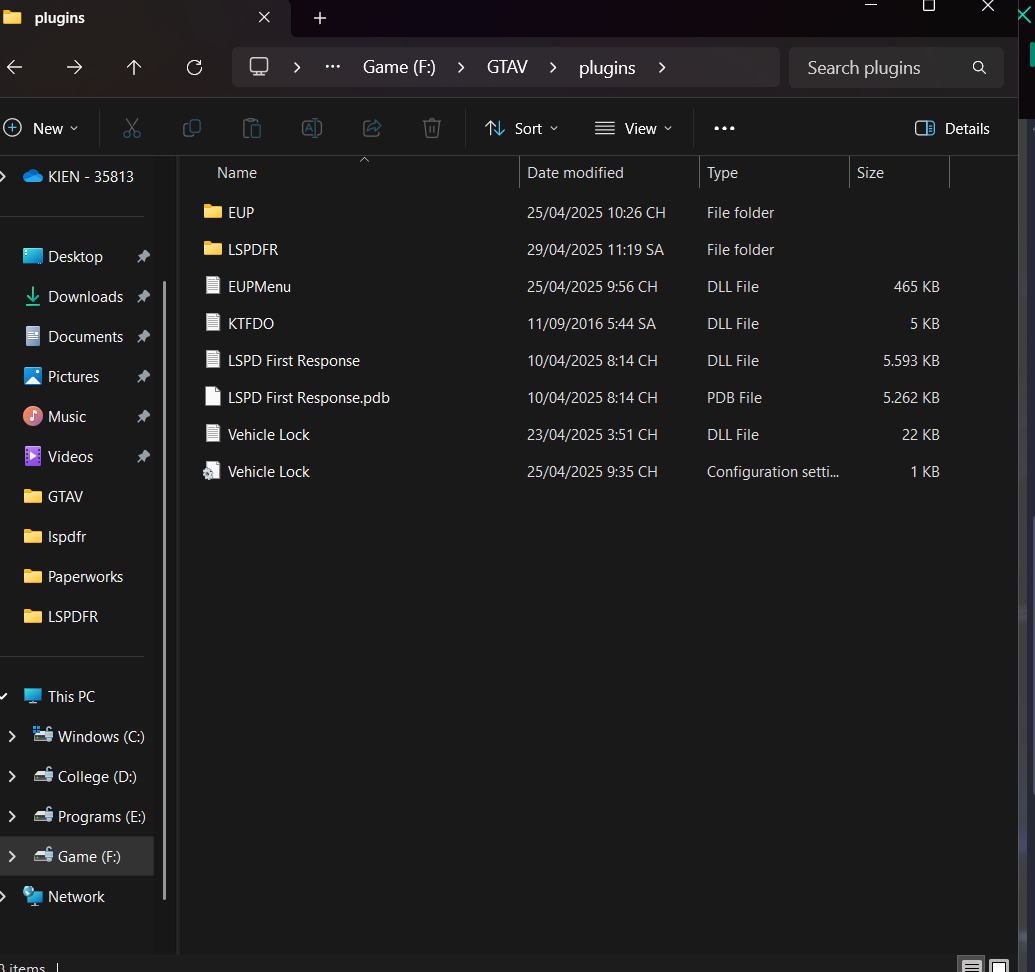Image resolution: width=1035 pixels, height=972 pixels.
Task: Switch to details list view in status bar
Action: coord(971,966)
